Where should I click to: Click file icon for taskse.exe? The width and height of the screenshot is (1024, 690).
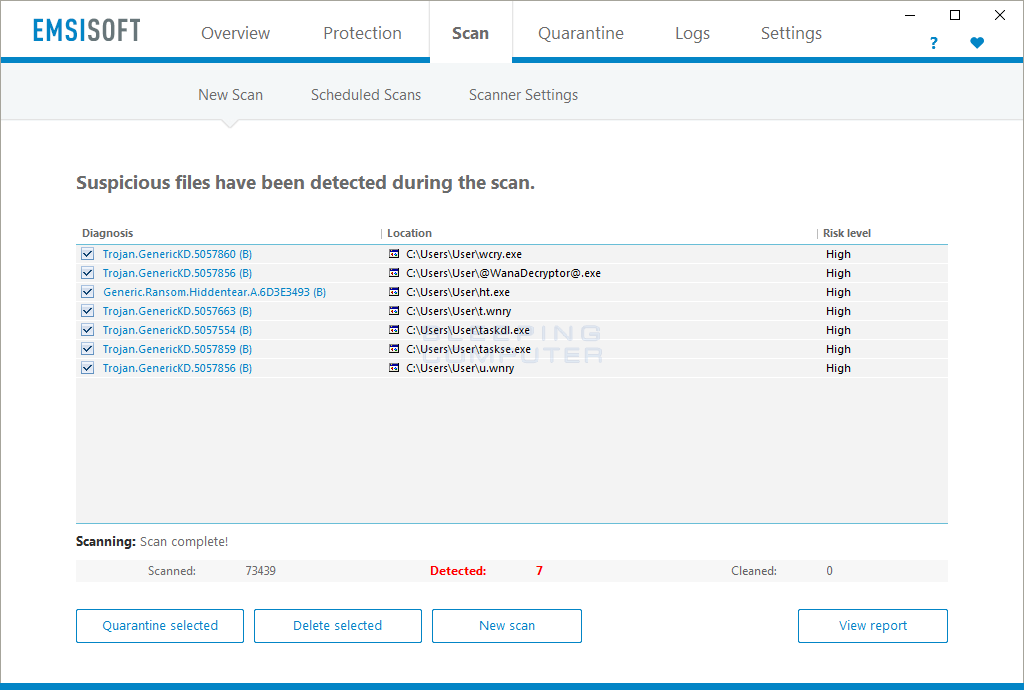pyautogui.click(x=394, y=349)
